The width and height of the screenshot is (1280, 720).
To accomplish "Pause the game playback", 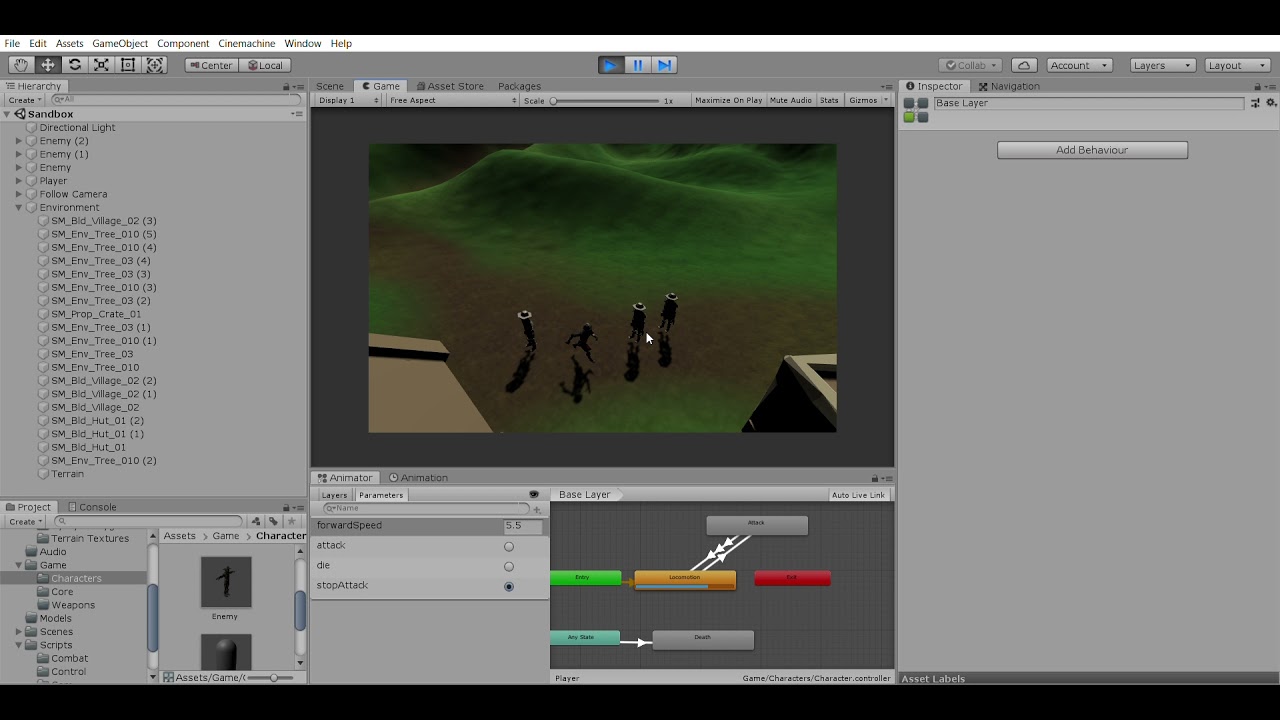I will 638,65.
